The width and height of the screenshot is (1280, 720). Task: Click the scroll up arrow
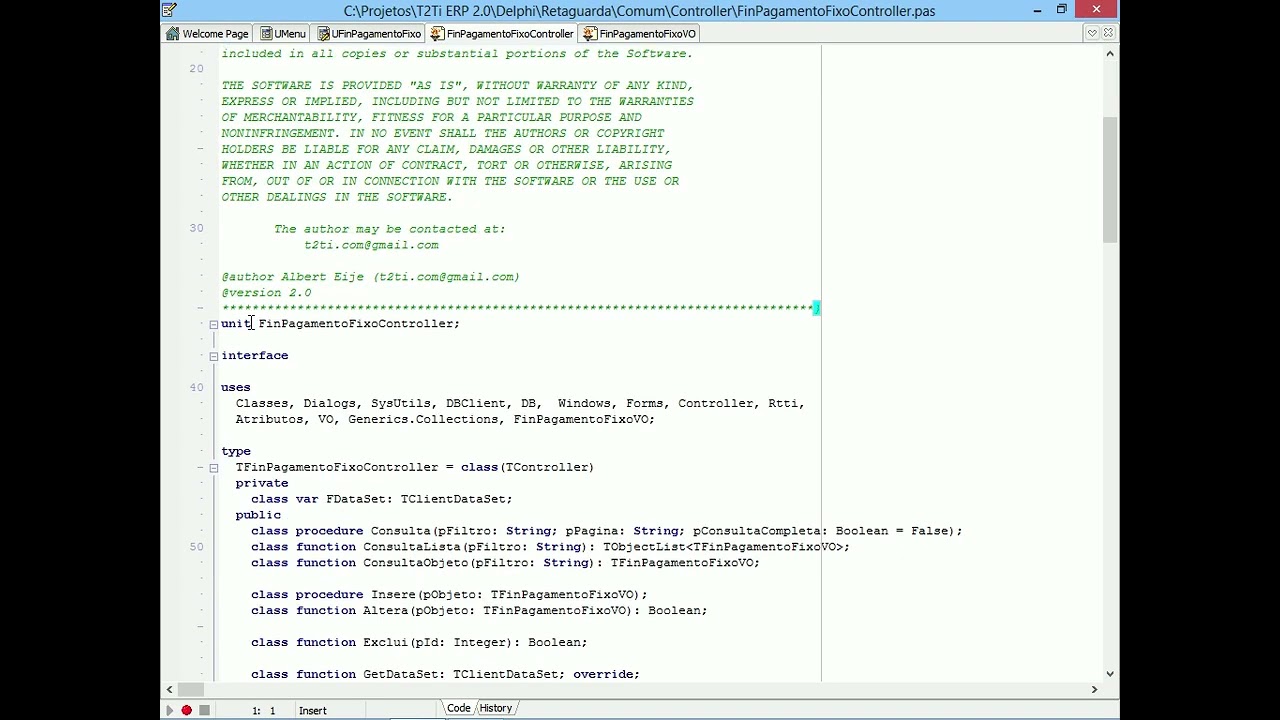[1110, 54]
